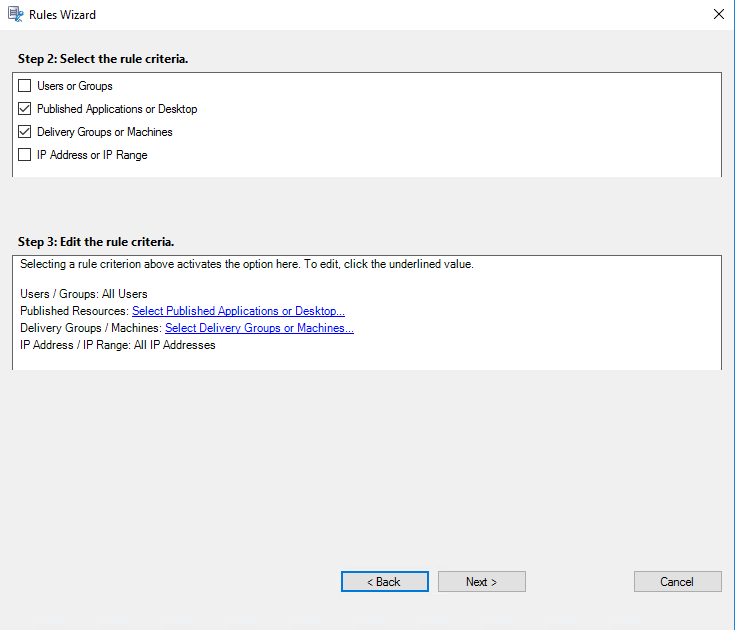Uncheck the Published Applications or Desktop checkbox
Viewport: 735px width, 630px height.
25,109
